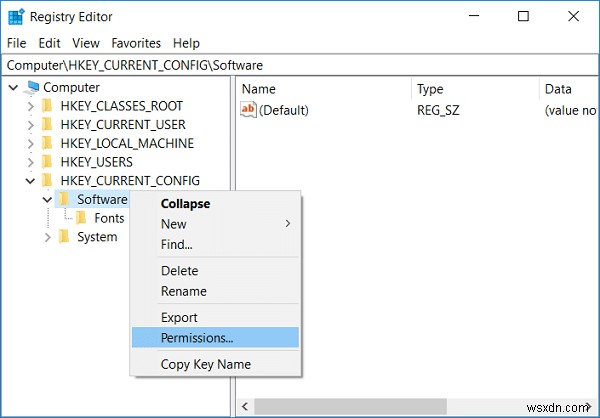Viewport: 600px width, 418px height.
Task: Expand the System key arrow
Action: (47, 237)
